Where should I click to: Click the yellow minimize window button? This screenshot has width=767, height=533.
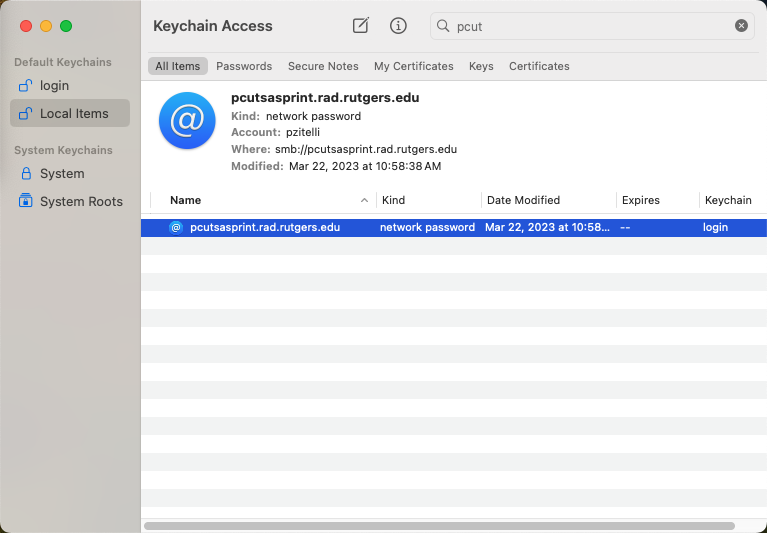click(x=46, y=26)
